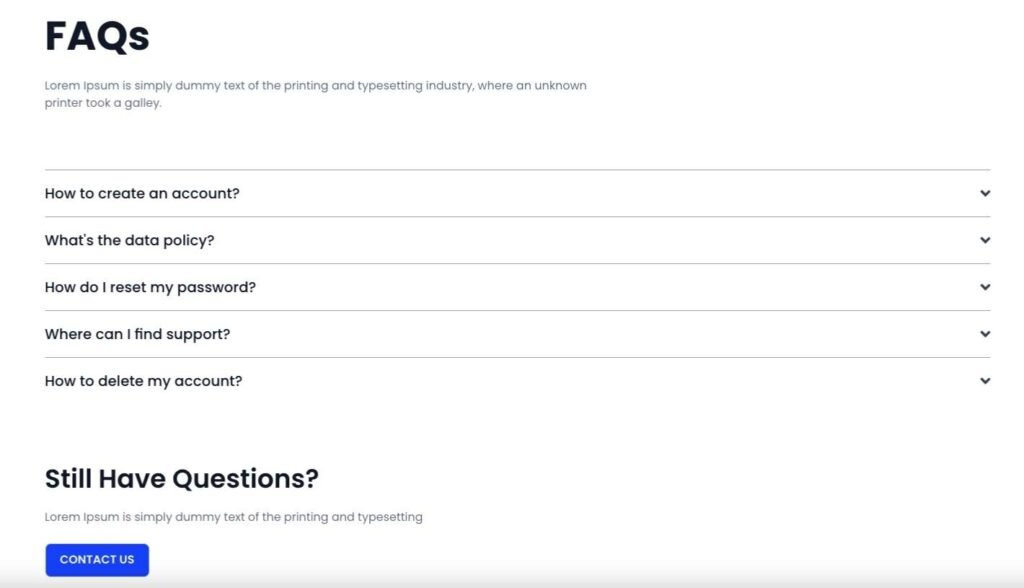Click down arrow icon on reset password row
Screen dimensions: 1024x588
(x=985, y=287)
